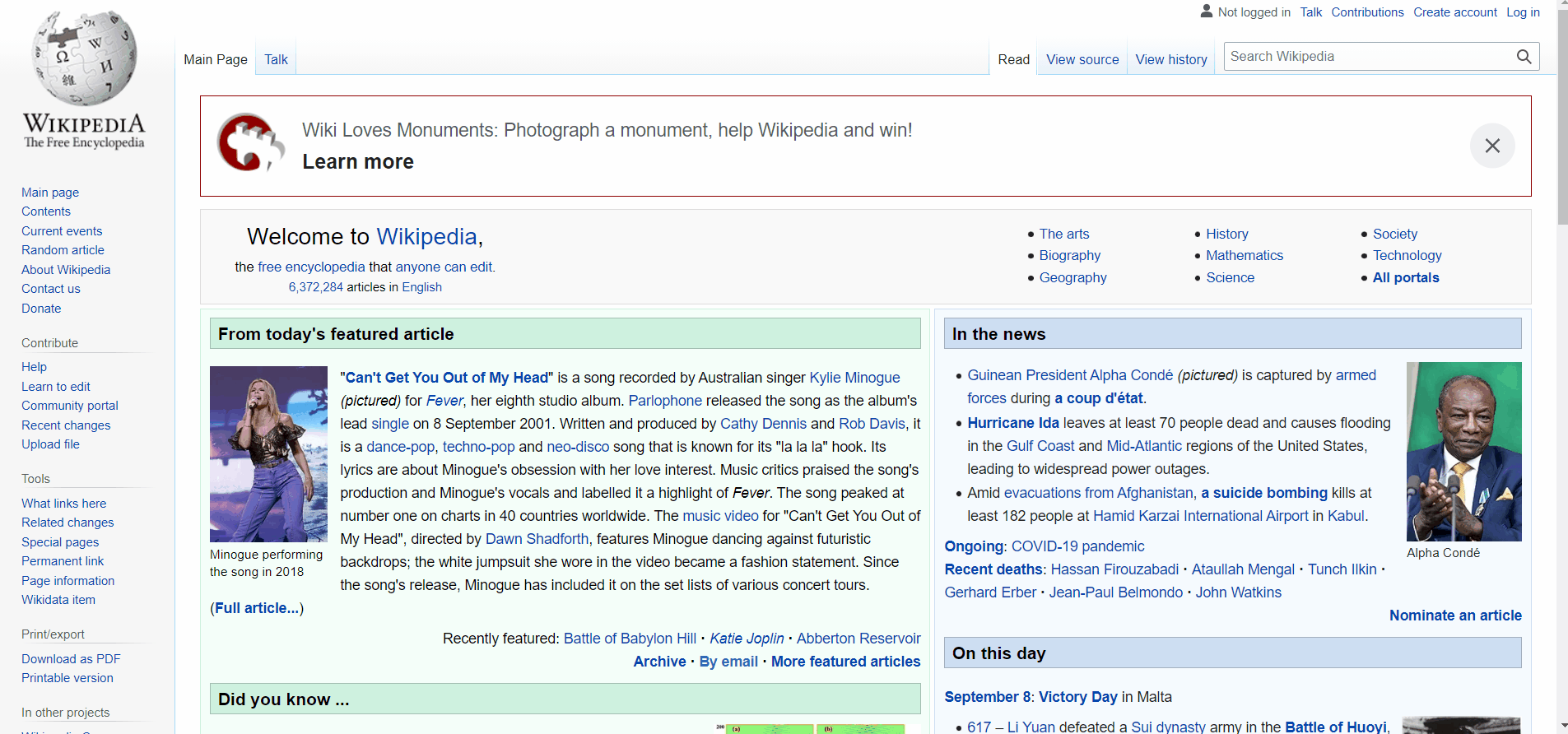
Task: Open Page information link
Action: 67,581
